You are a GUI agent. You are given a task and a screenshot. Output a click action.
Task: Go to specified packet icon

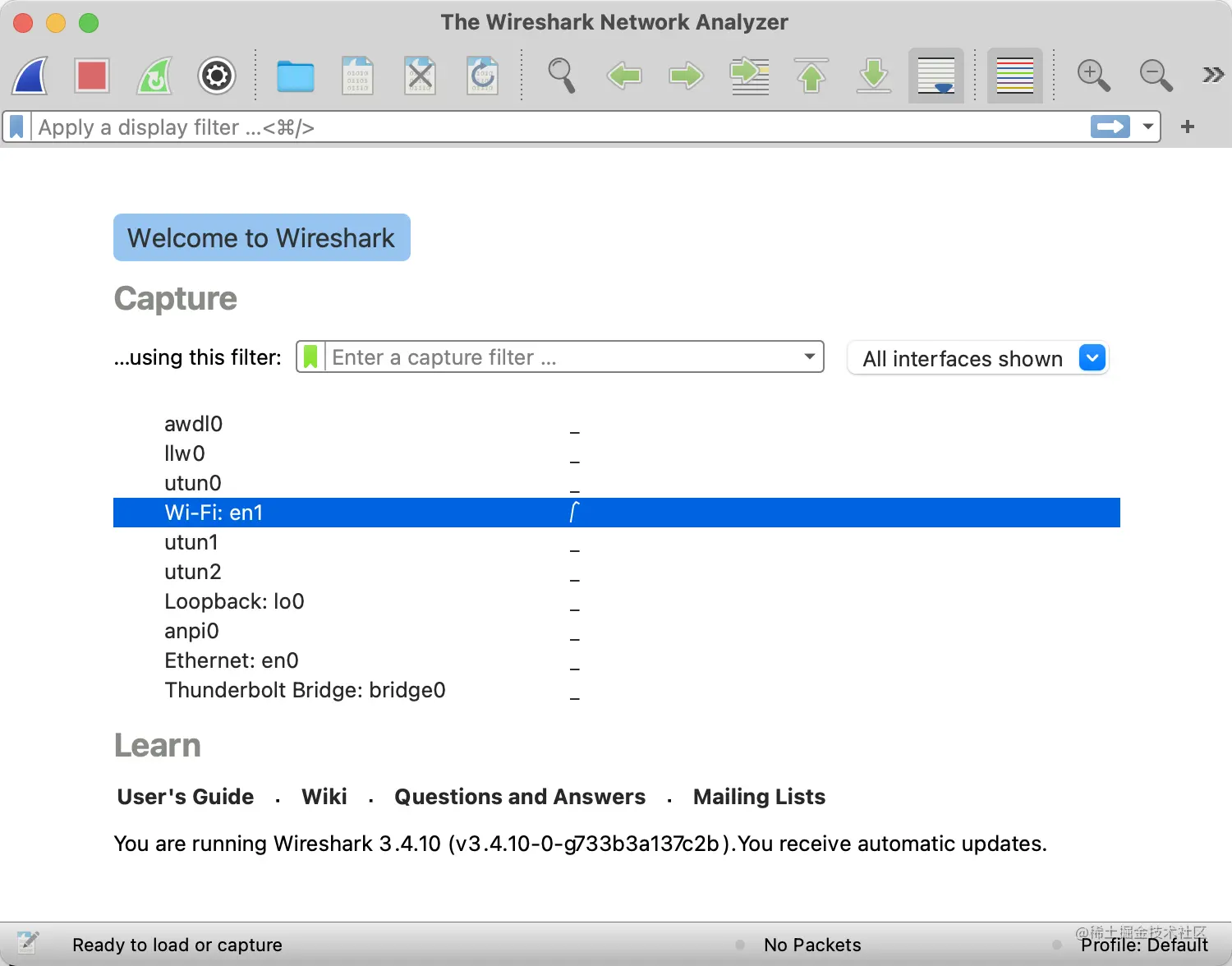point(749,76)
